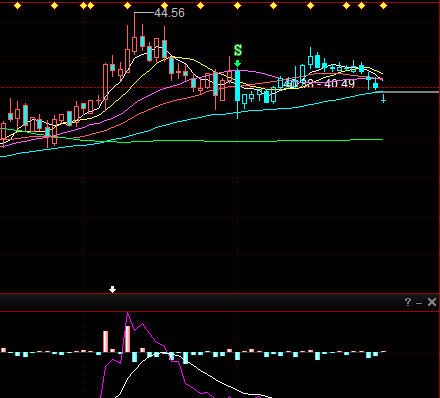Click the 44.56 high price label
The height and width of the screenshot is (398, 440).
coord(169,13)
